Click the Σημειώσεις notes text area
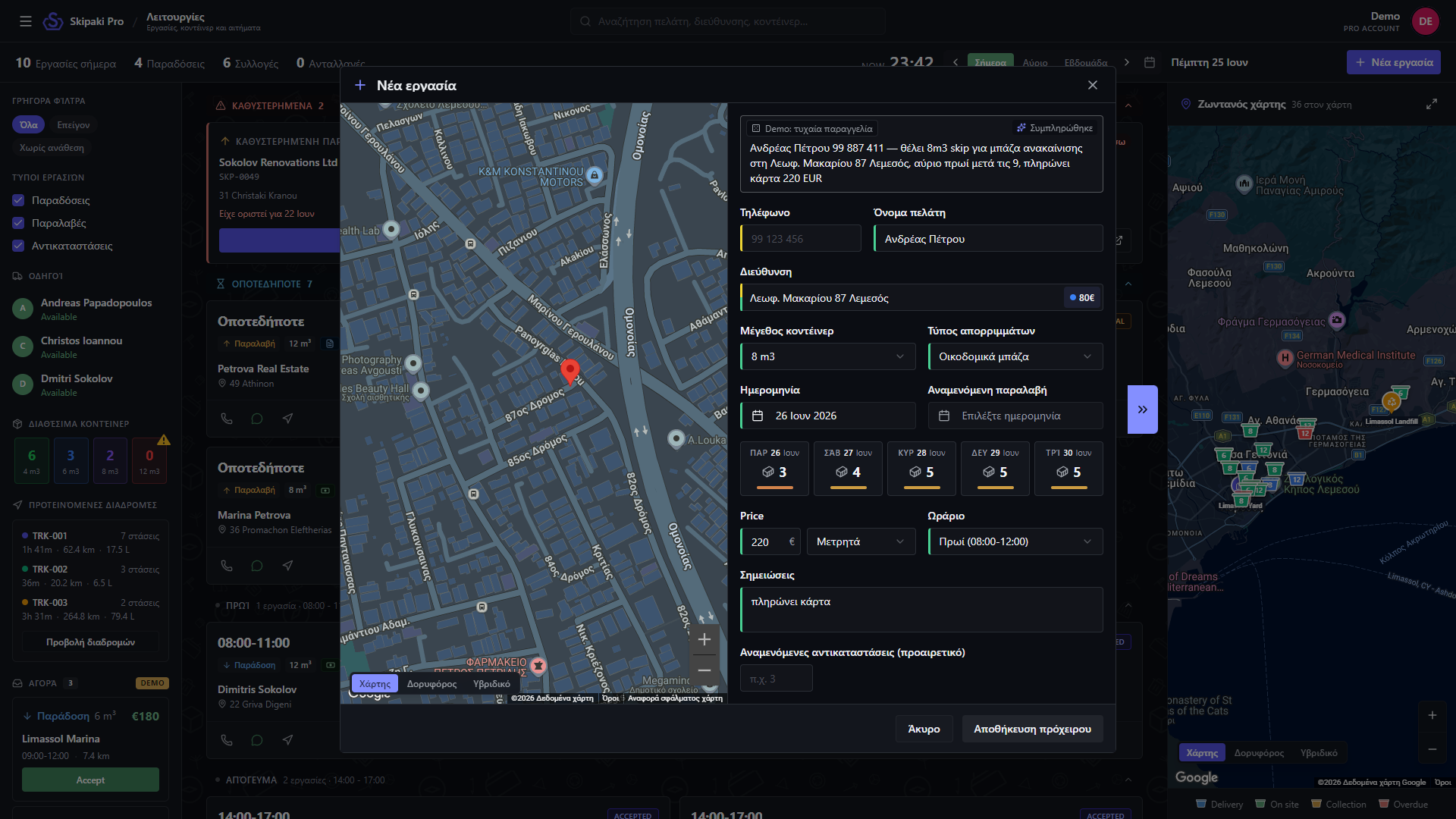 (x=921, y=610)
